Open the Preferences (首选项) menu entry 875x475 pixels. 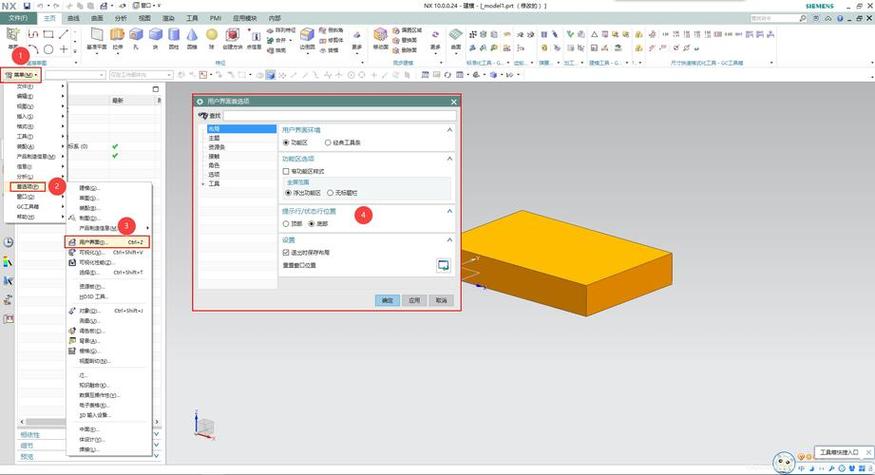click(x=28, y=186)
